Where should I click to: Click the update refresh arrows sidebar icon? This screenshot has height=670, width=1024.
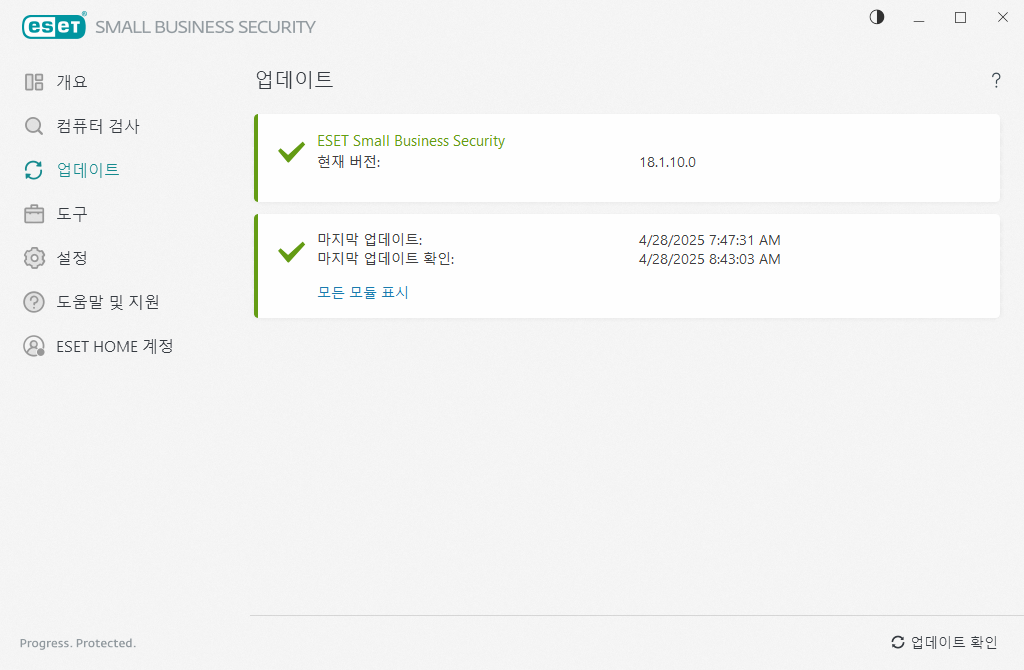point(34,170)
